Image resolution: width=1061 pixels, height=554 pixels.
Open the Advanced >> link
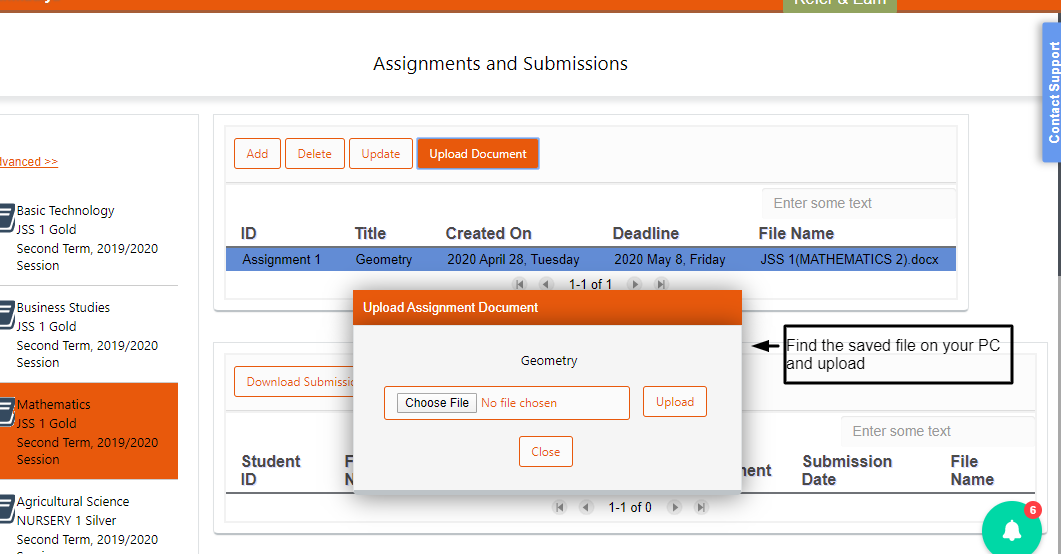point(28,162)
